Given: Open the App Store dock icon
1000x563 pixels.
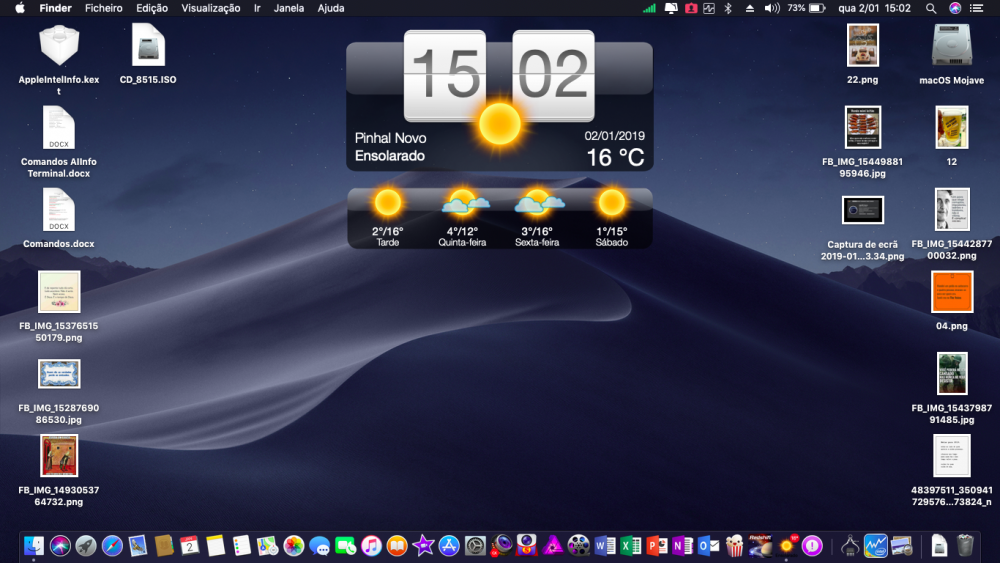Looking at the screenshot, I should click(x=449, y=546).
